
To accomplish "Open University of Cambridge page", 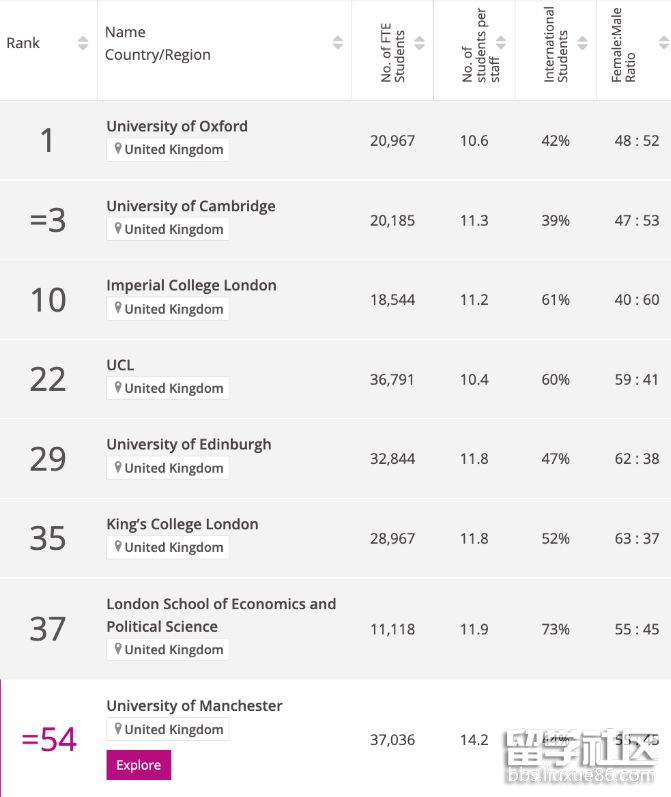I will [x=191, y=206].
